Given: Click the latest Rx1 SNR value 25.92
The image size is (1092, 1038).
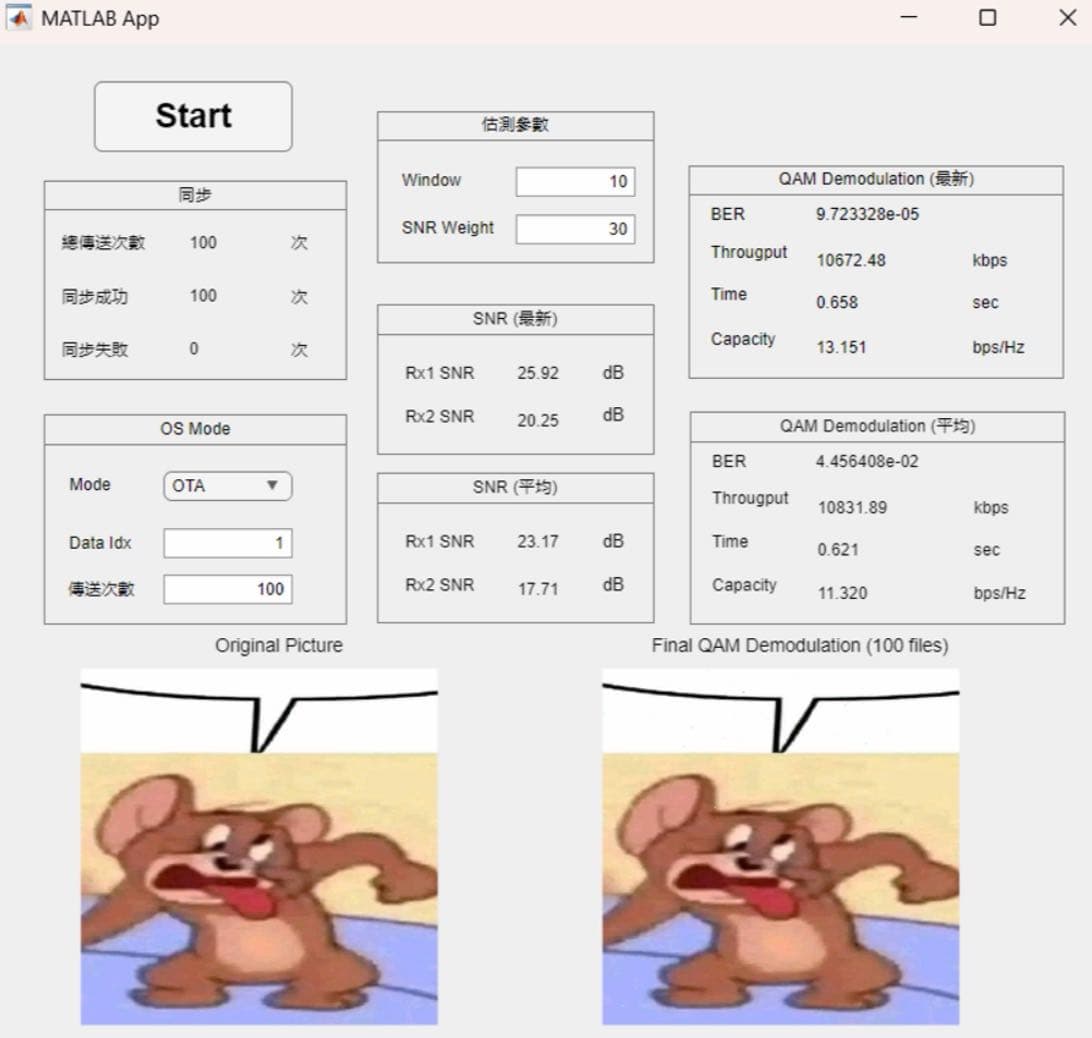Looking at the screenshot, I should coord(538,373).
